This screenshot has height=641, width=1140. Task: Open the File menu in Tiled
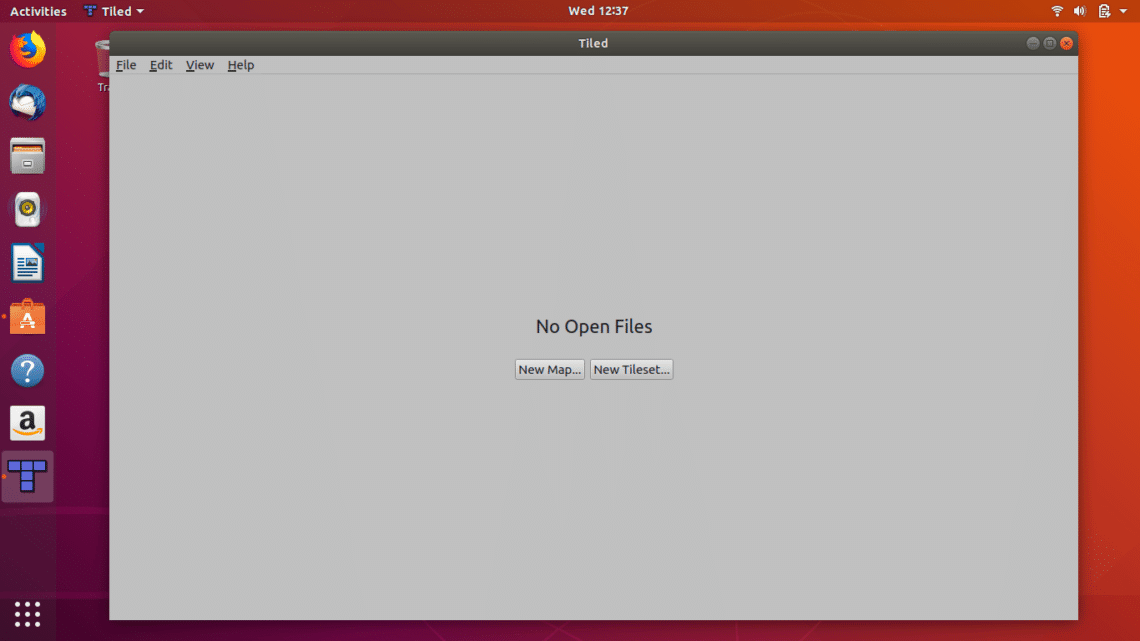point(126,65)
